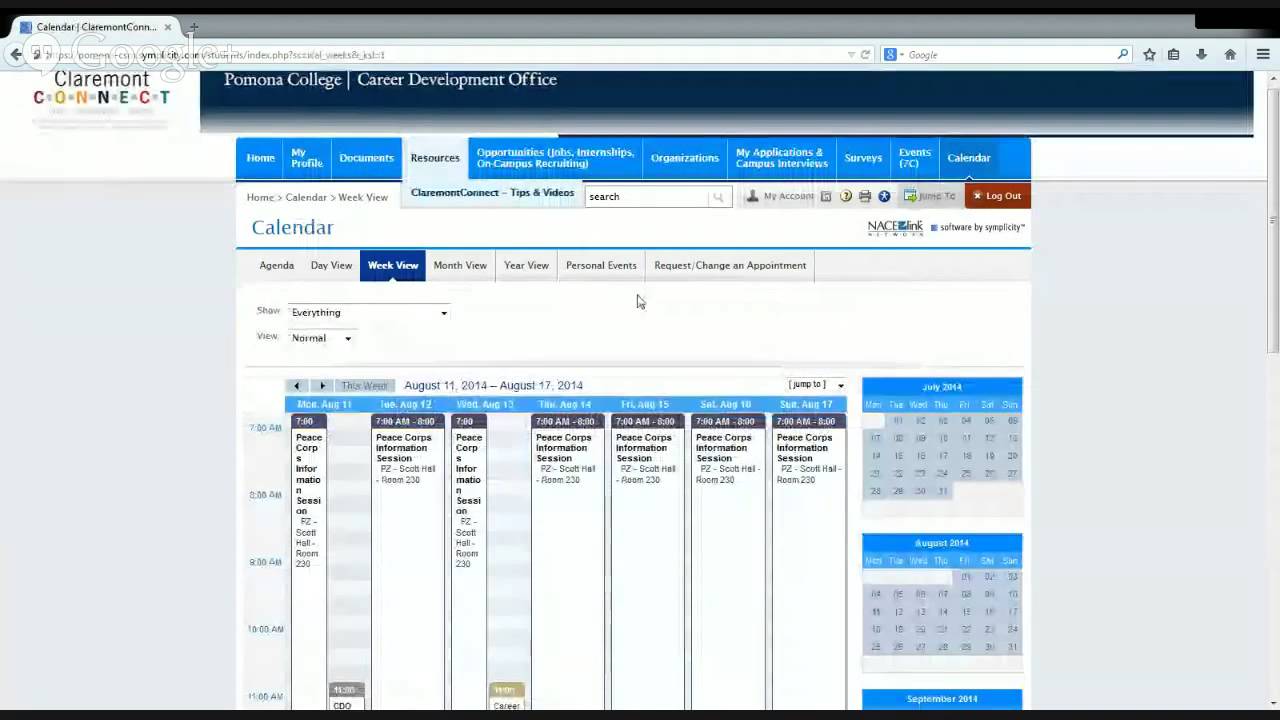This screenshot has height=720, width=1280.
Task: Switch to Year View tab
Action: 526,266
